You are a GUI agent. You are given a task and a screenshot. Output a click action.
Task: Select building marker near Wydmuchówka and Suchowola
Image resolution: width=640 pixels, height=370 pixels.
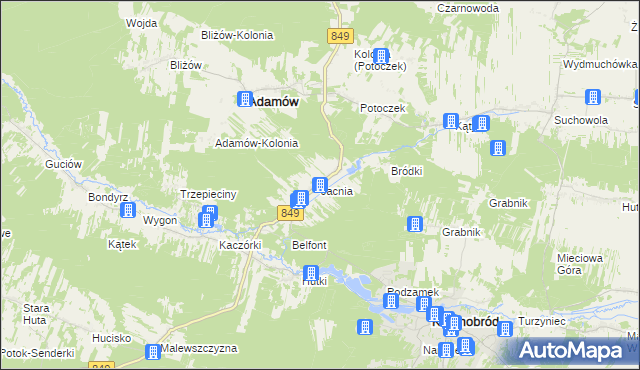pos(593,97)
